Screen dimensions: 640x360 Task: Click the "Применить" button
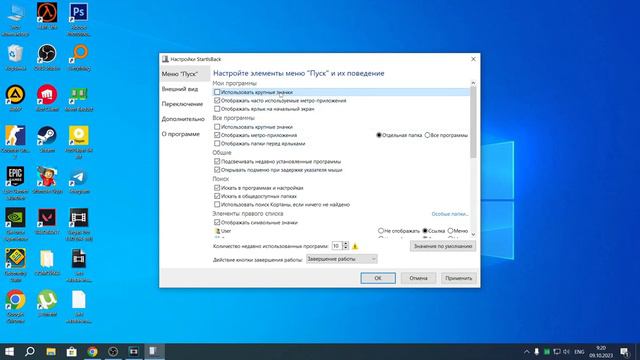coord(458,278)
